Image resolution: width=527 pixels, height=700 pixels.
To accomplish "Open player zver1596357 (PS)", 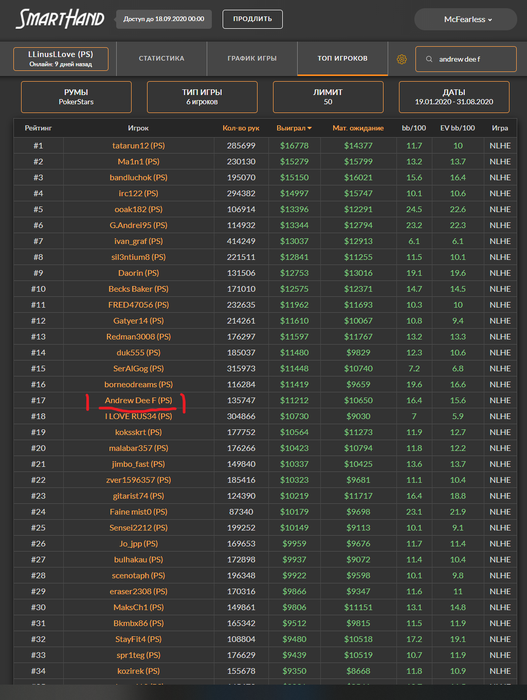I will [138, 480].
